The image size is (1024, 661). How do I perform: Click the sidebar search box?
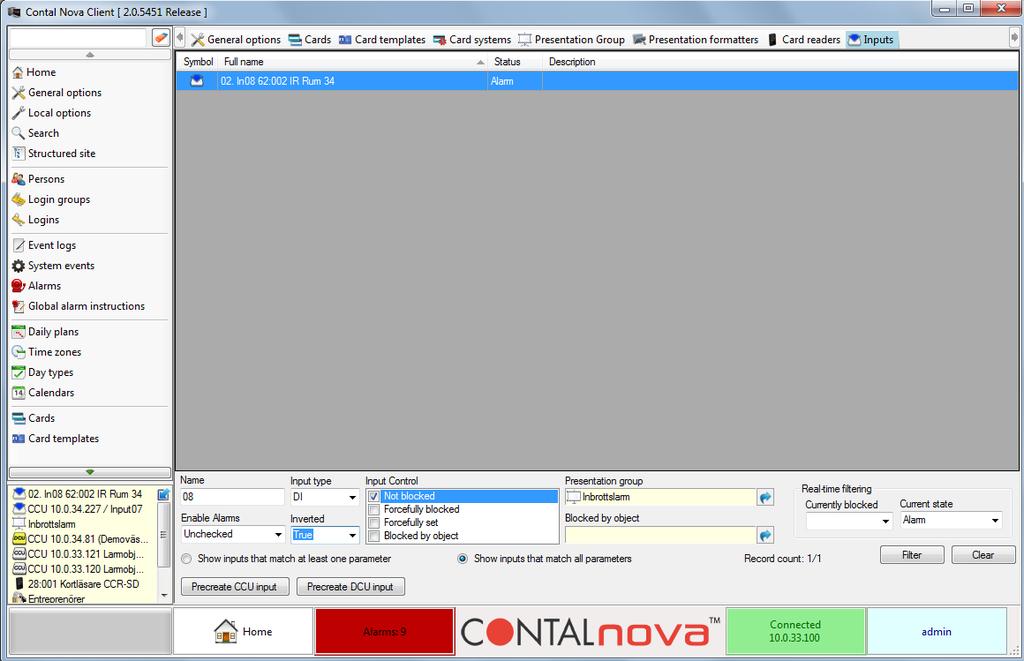point(78,38)
